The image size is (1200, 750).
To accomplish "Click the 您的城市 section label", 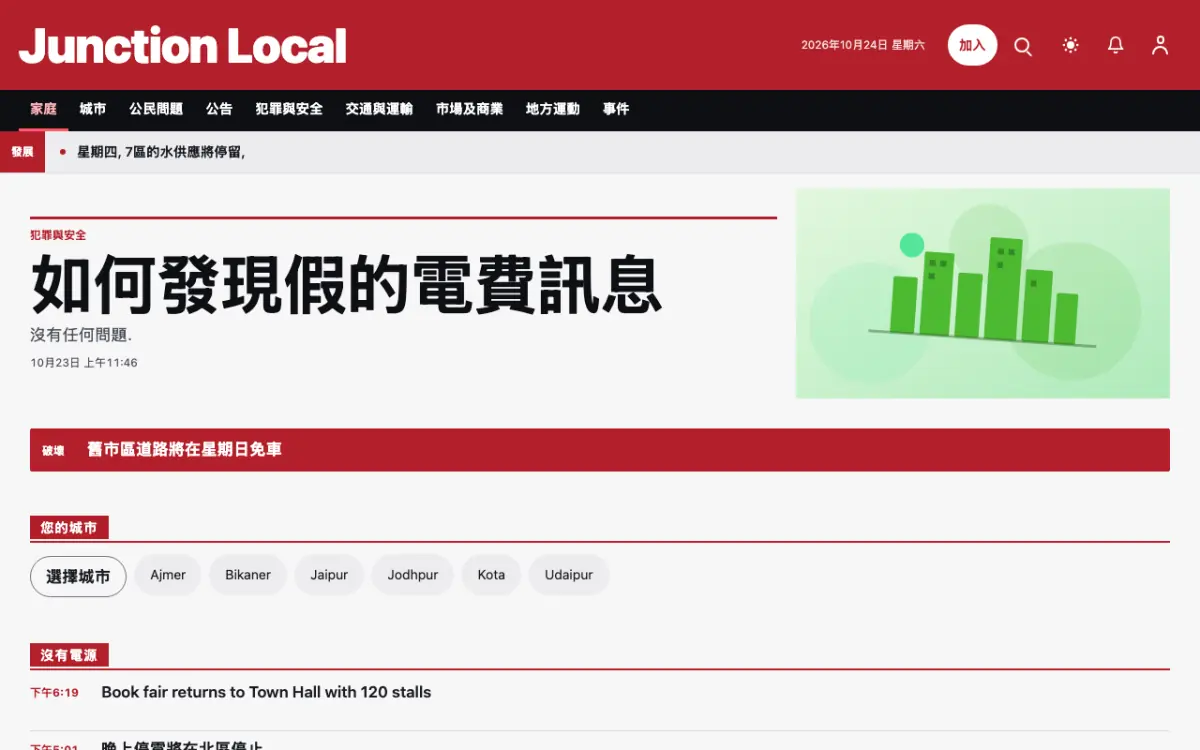I will (x=69, y=528).
